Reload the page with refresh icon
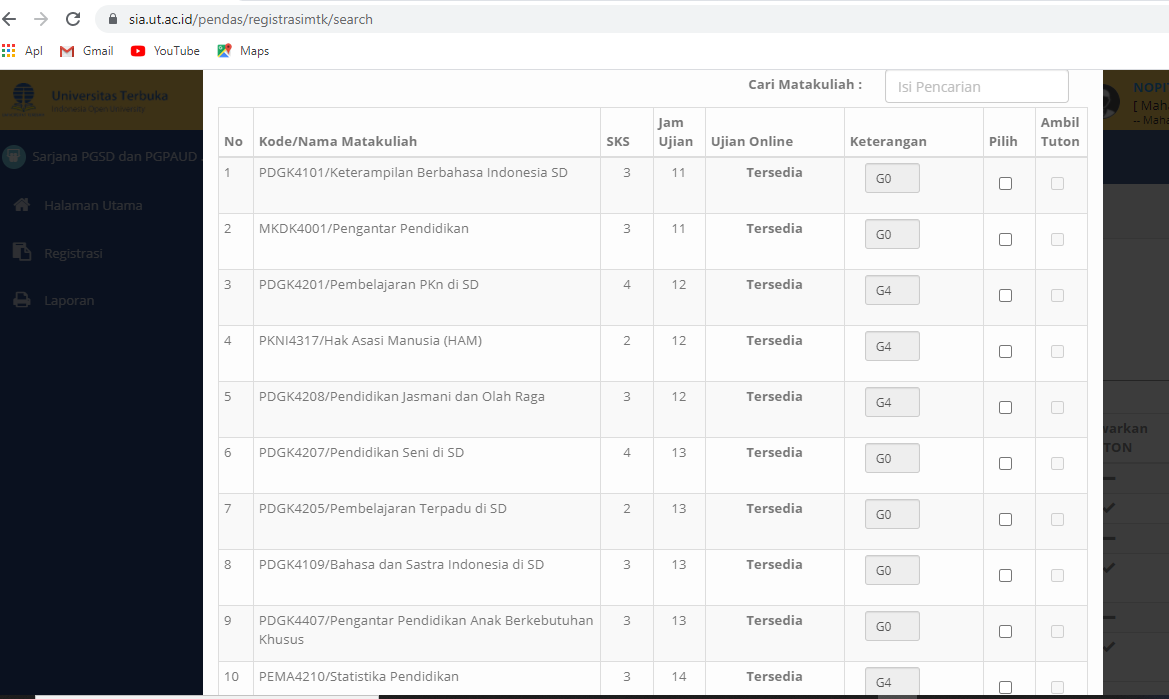Viewport: 1169px width, 699px height. point(72,19)
